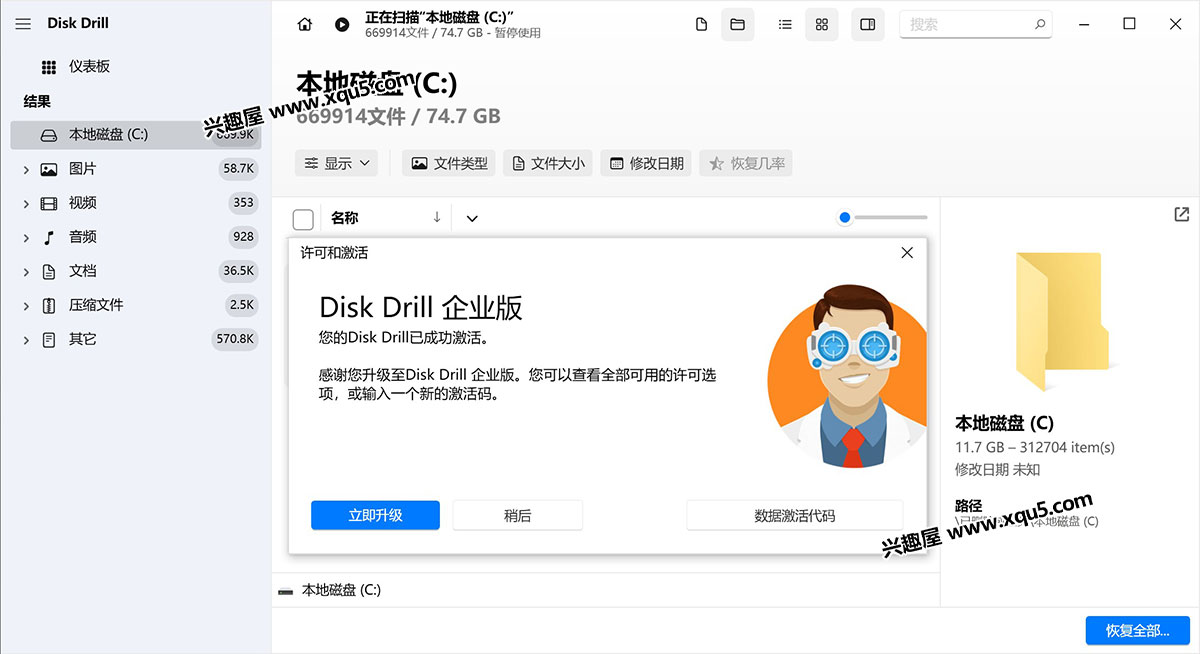Select grid view layout icon
Screen dimensions: 1200x654
tap(822, 24)
